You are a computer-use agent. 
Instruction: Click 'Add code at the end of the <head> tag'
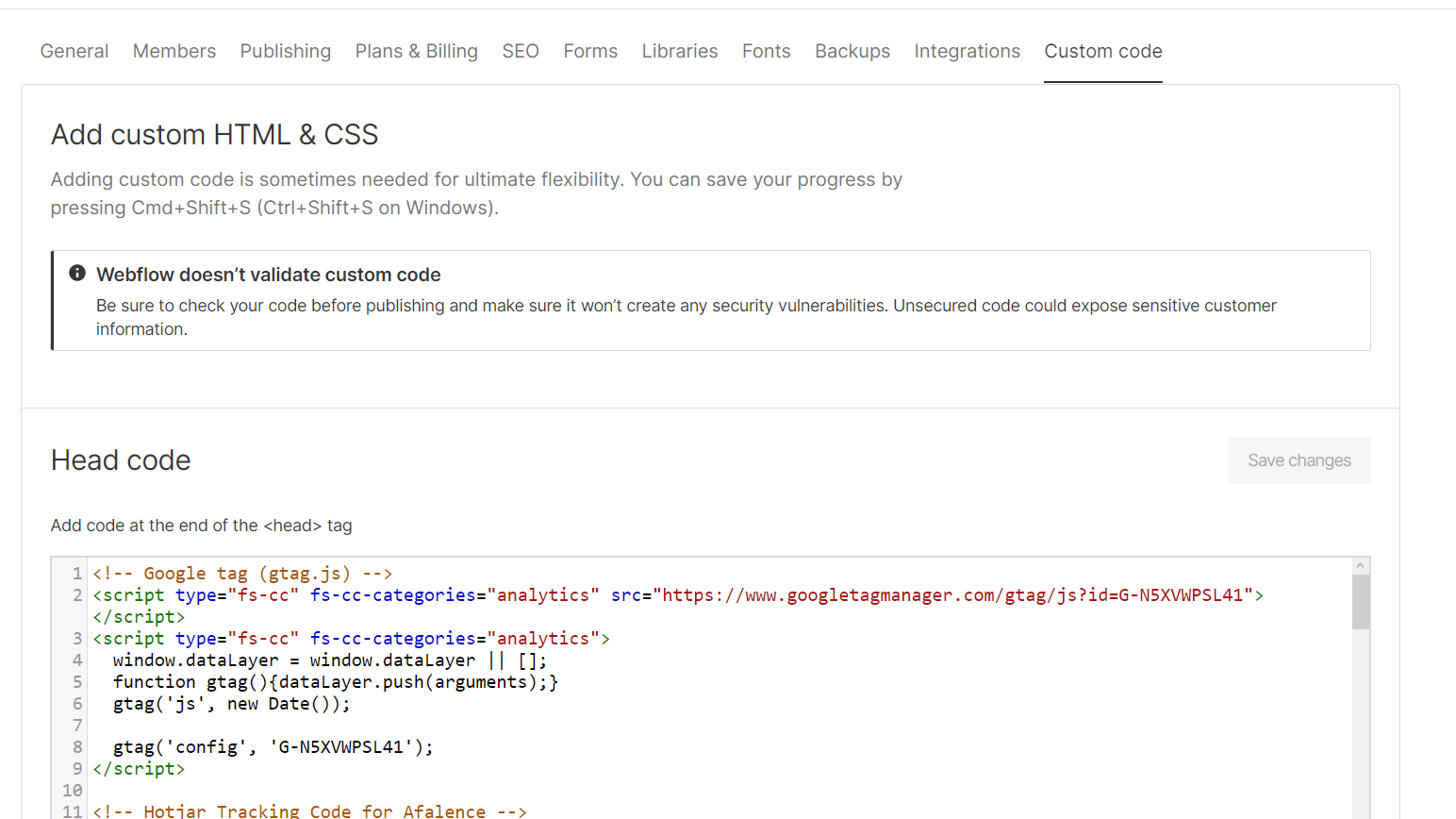point(202,526)
